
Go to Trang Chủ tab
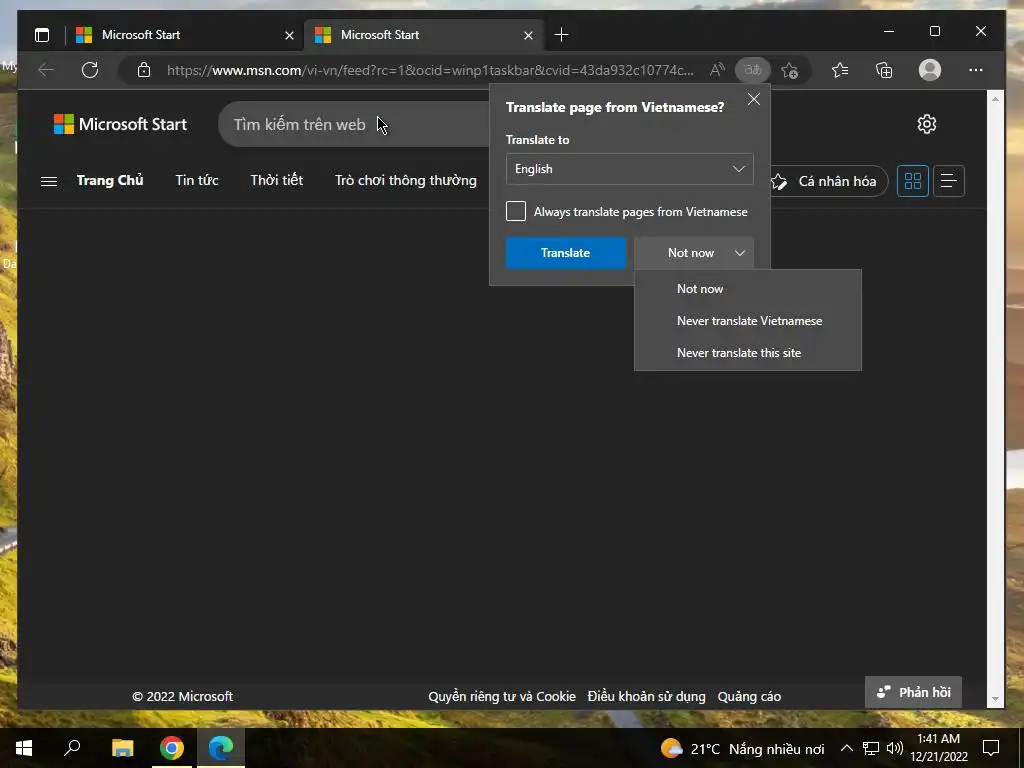pos(110,180)
